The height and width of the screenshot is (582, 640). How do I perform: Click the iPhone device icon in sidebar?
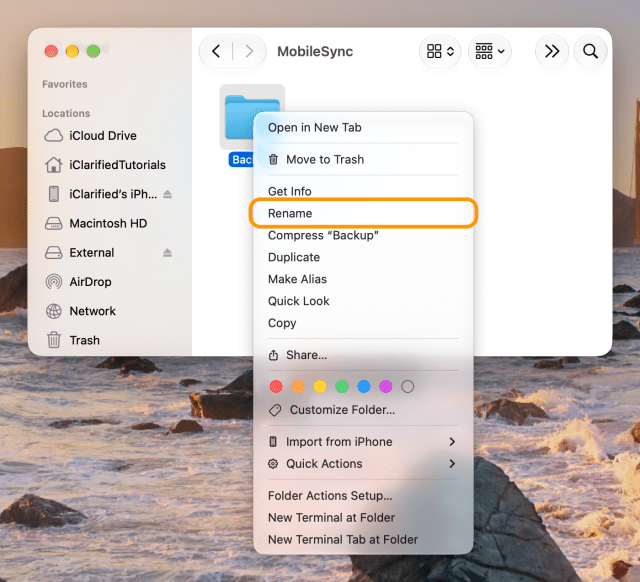pyautogui.click(x=54, y=194)
